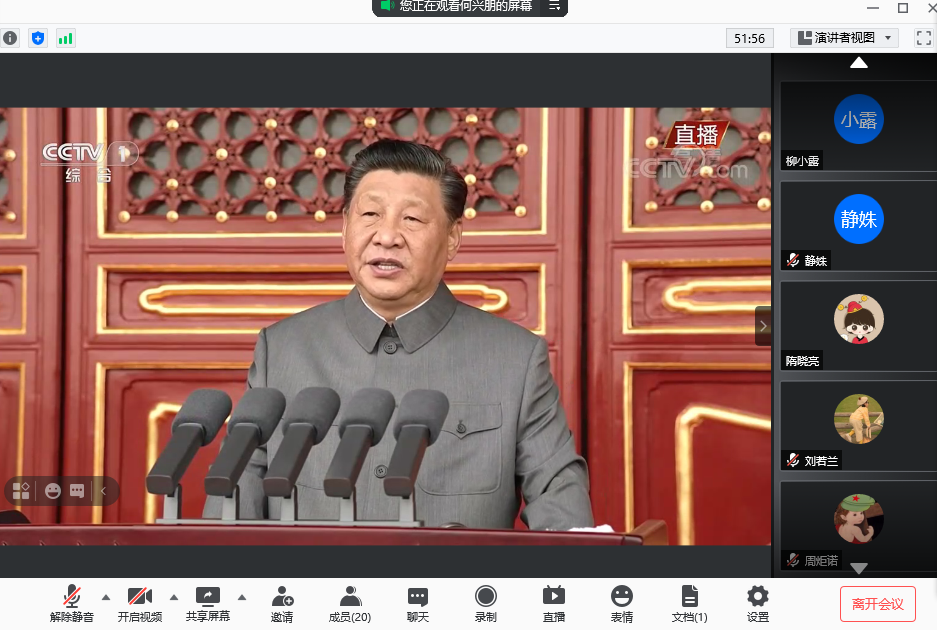Open the 邀请 invite icon
Image resolution: width=937 pixels, height=630 pixels.
coord(282,603)
